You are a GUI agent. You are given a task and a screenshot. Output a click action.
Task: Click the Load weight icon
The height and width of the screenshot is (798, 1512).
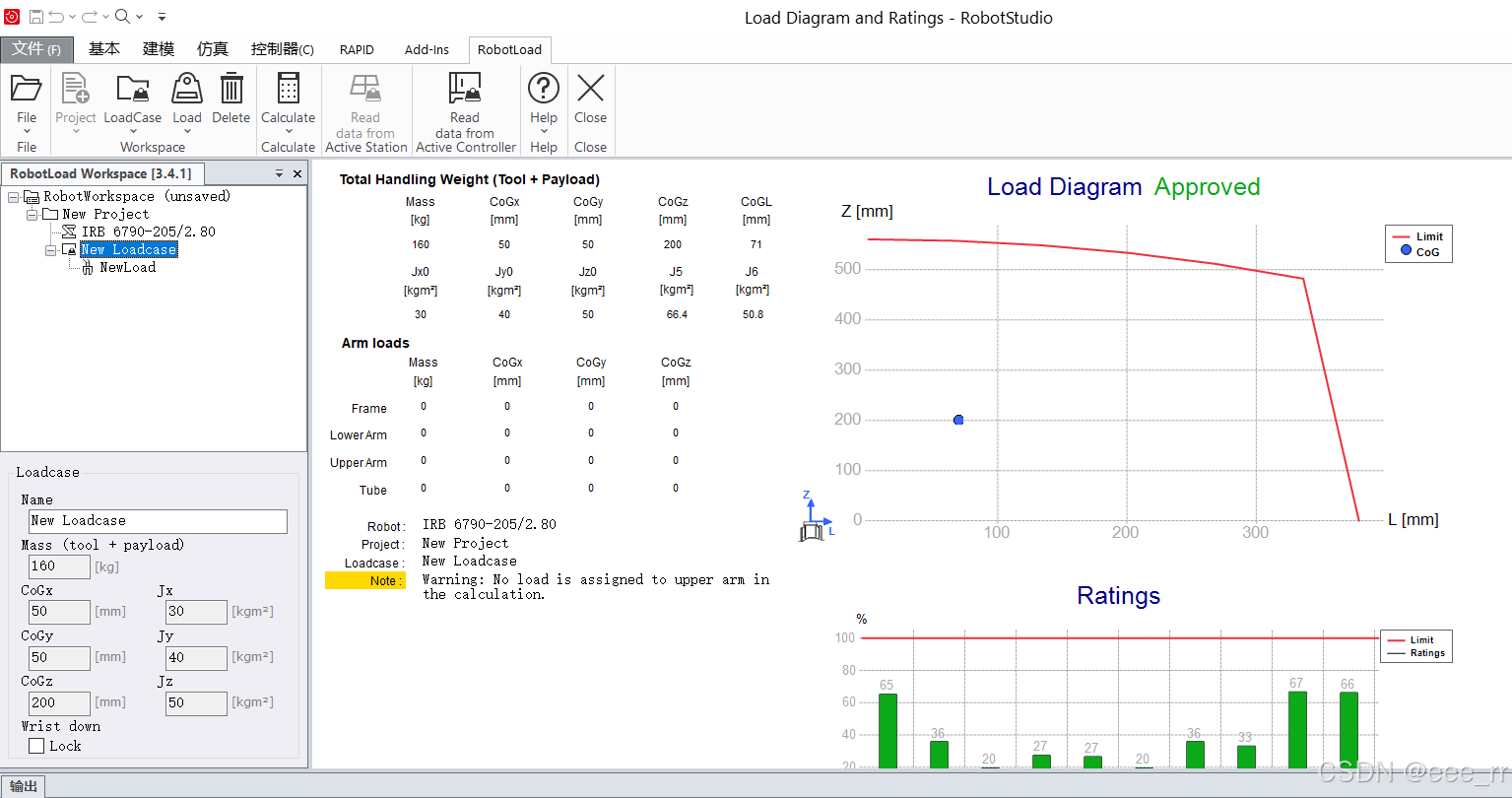(x=187, y=89)
